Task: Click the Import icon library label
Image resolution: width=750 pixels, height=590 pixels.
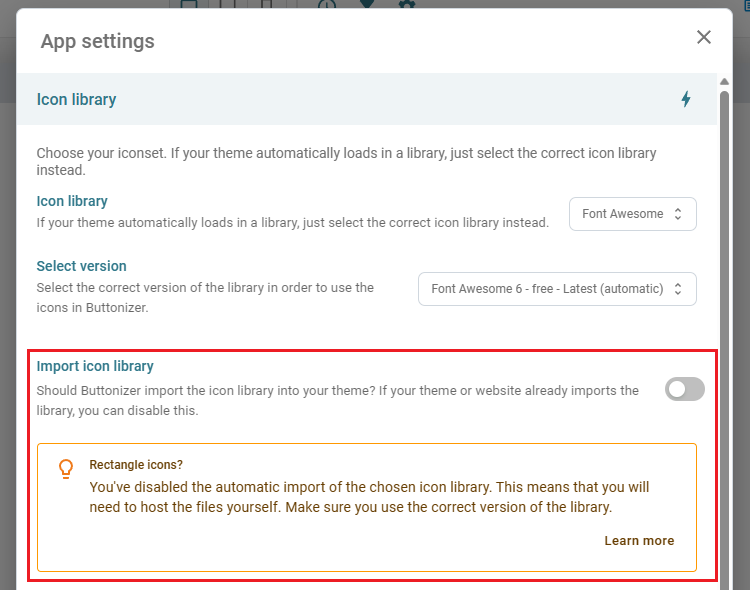Action: (95, 366)
